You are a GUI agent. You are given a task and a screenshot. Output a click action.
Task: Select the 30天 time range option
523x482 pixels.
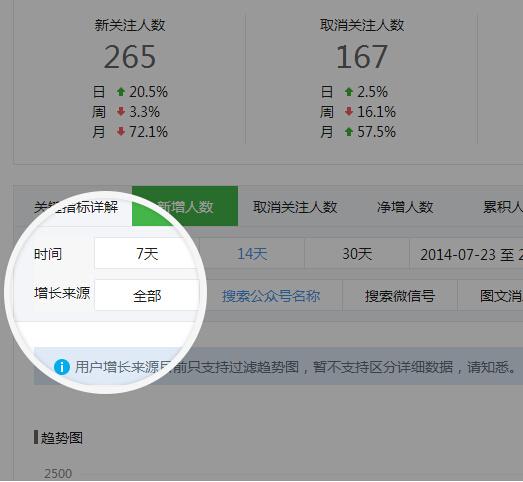[357, 254]
